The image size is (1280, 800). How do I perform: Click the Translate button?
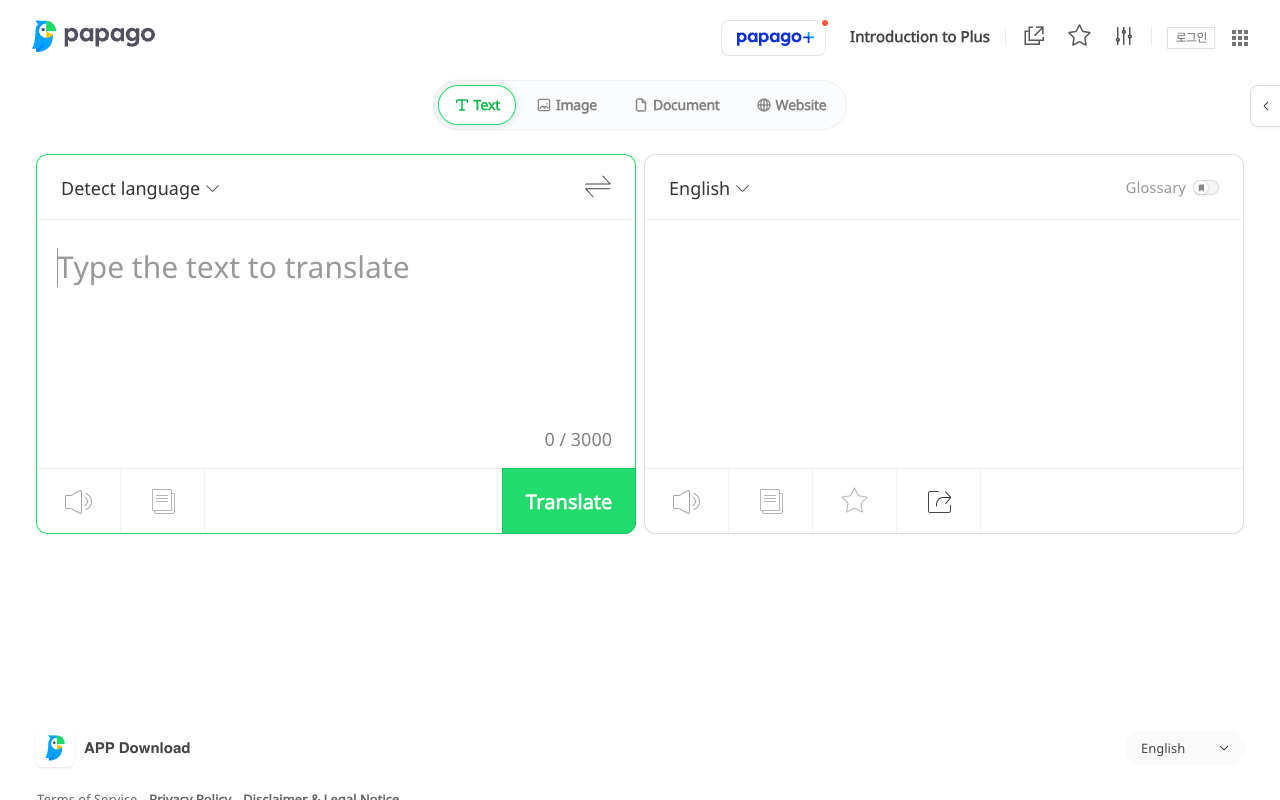click(x=568, y=501)
